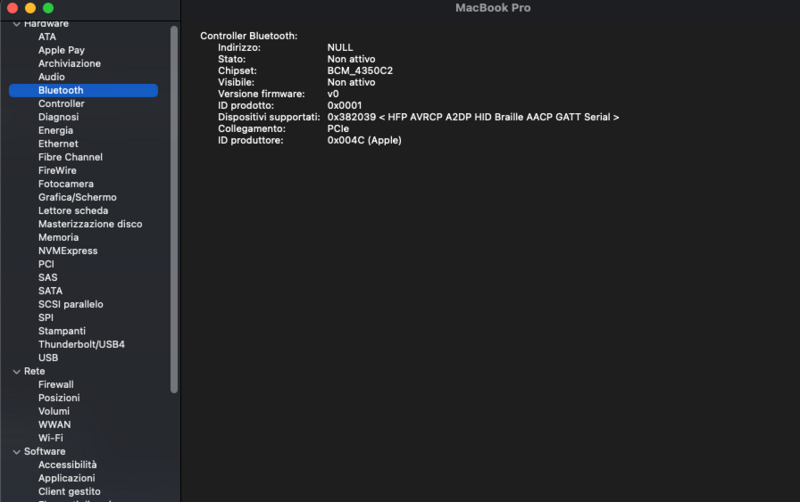Image resolution: width=800 pixels, height=502 pixels.
Task: Collapse the Hardware section chevron
Action: pyautogui.click(x=16, y=24)
